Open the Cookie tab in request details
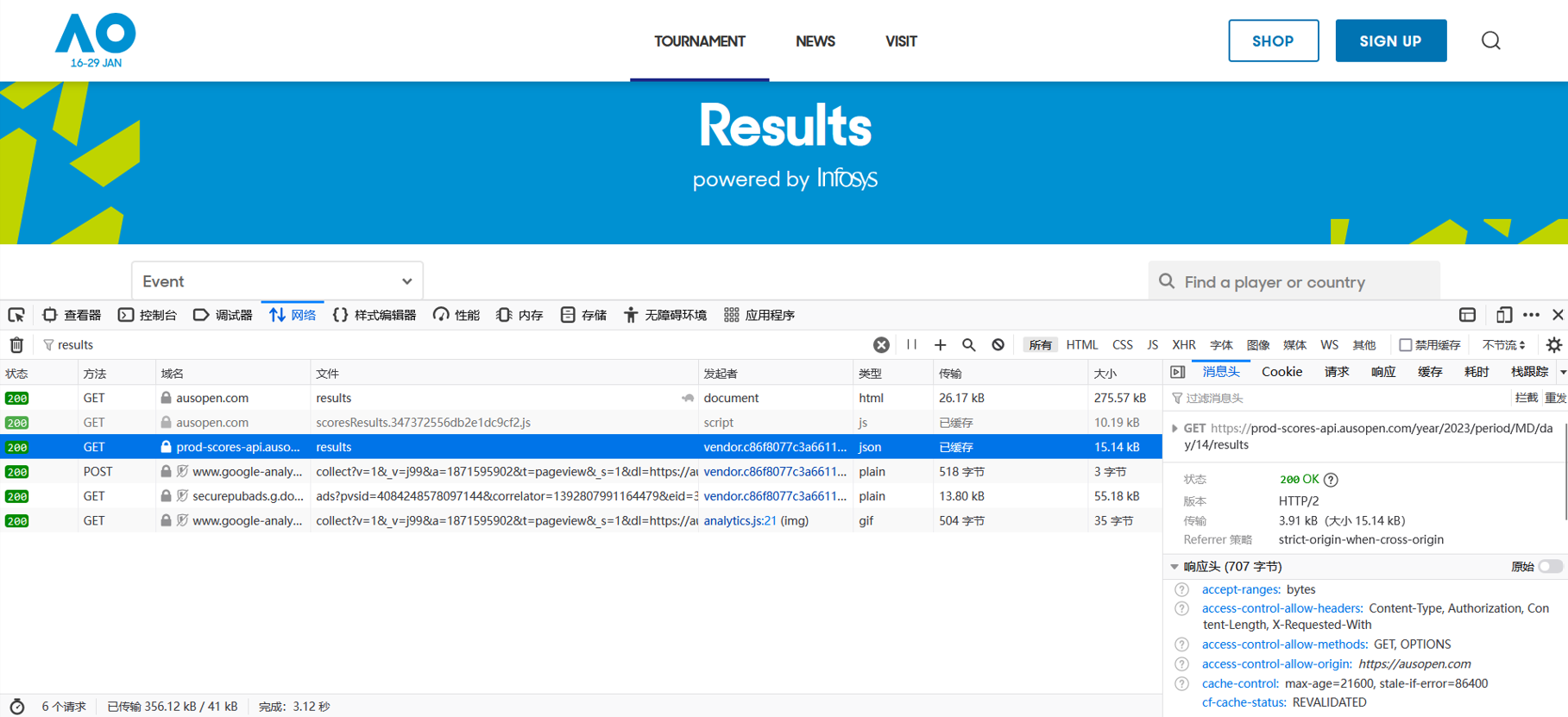The image size is (1568, 717). pos(1282,372)
